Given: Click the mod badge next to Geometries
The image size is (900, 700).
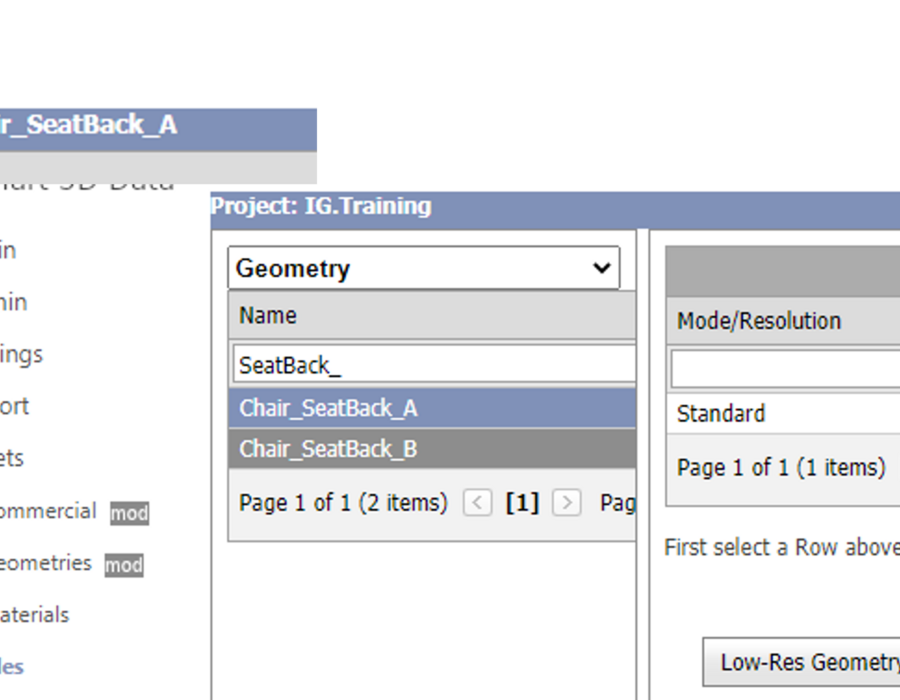Looking at the screenshot, I should 124,565.
